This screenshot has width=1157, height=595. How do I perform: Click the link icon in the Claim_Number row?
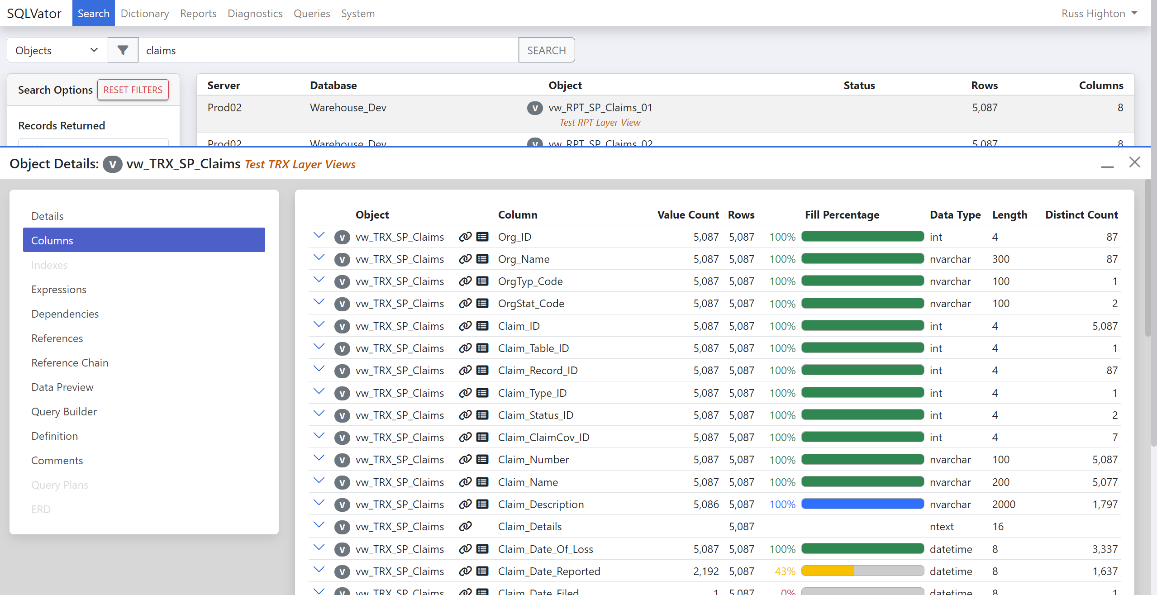tap(465, 459)
